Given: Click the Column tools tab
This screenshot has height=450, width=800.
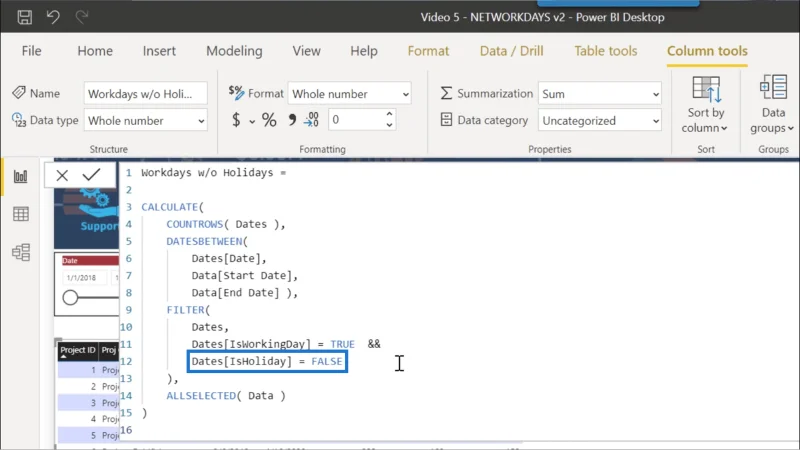Looking at the screenshot, I should coord(707,51).
